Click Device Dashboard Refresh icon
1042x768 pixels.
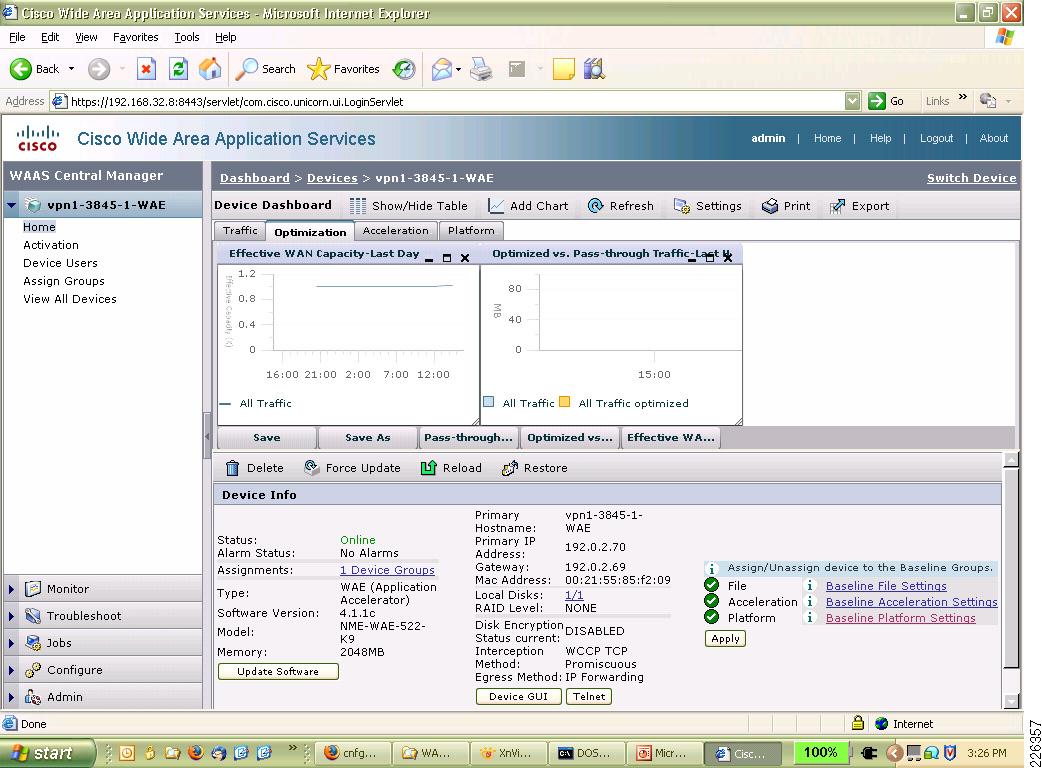tap(595, 206)
